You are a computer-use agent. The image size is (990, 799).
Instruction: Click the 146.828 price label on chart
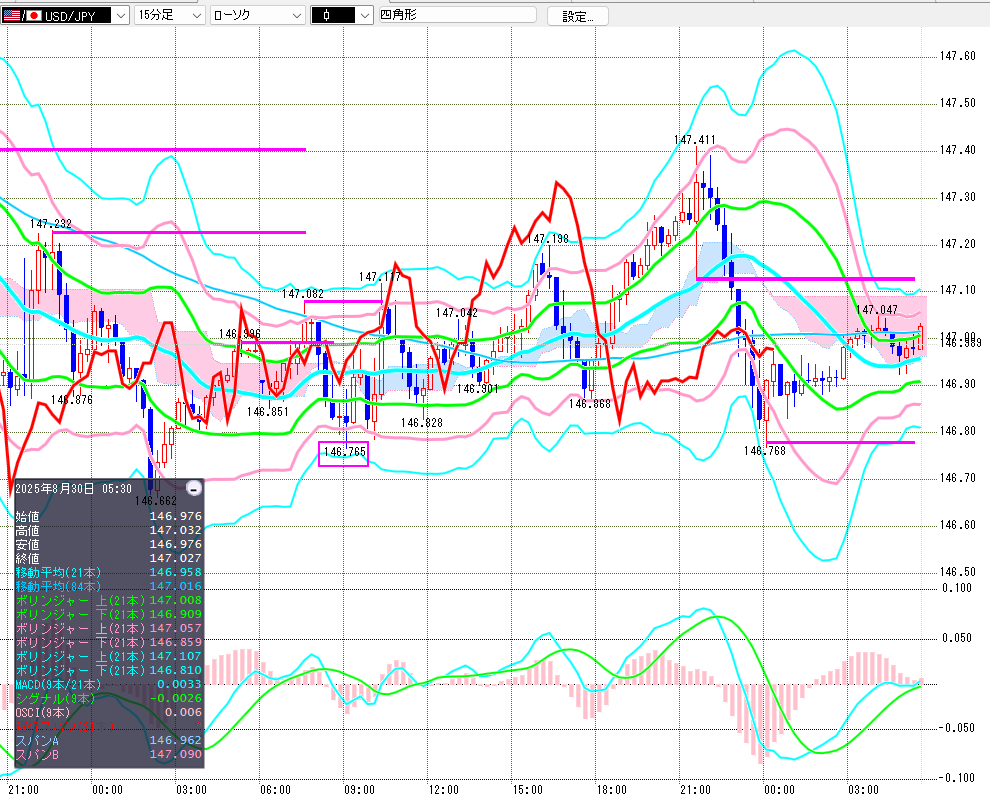coord(422,423)
